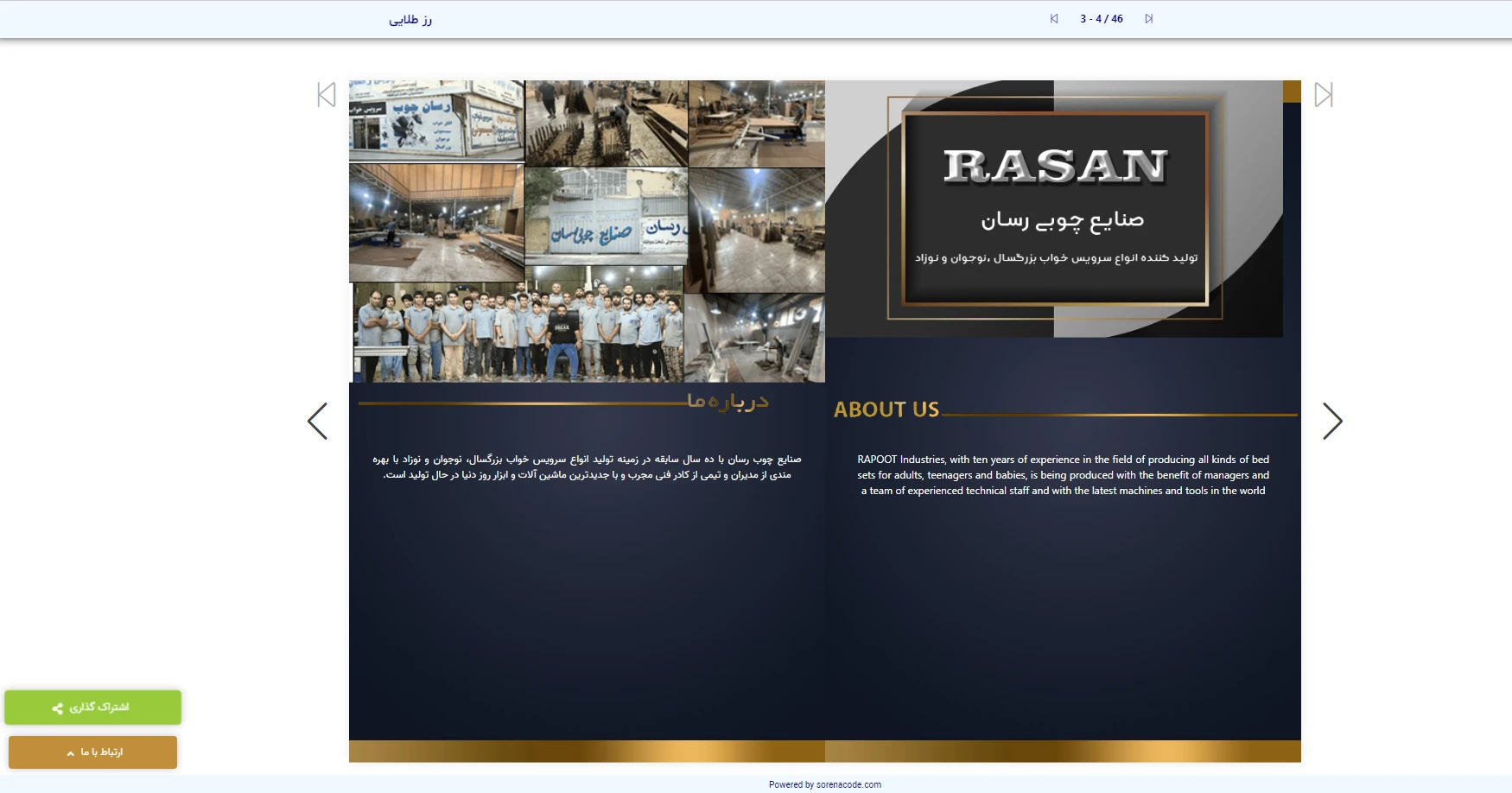Jump to first page from top bar
Image resolution: width=1512 pixels, height=793 pixels.
point(1054,19)
